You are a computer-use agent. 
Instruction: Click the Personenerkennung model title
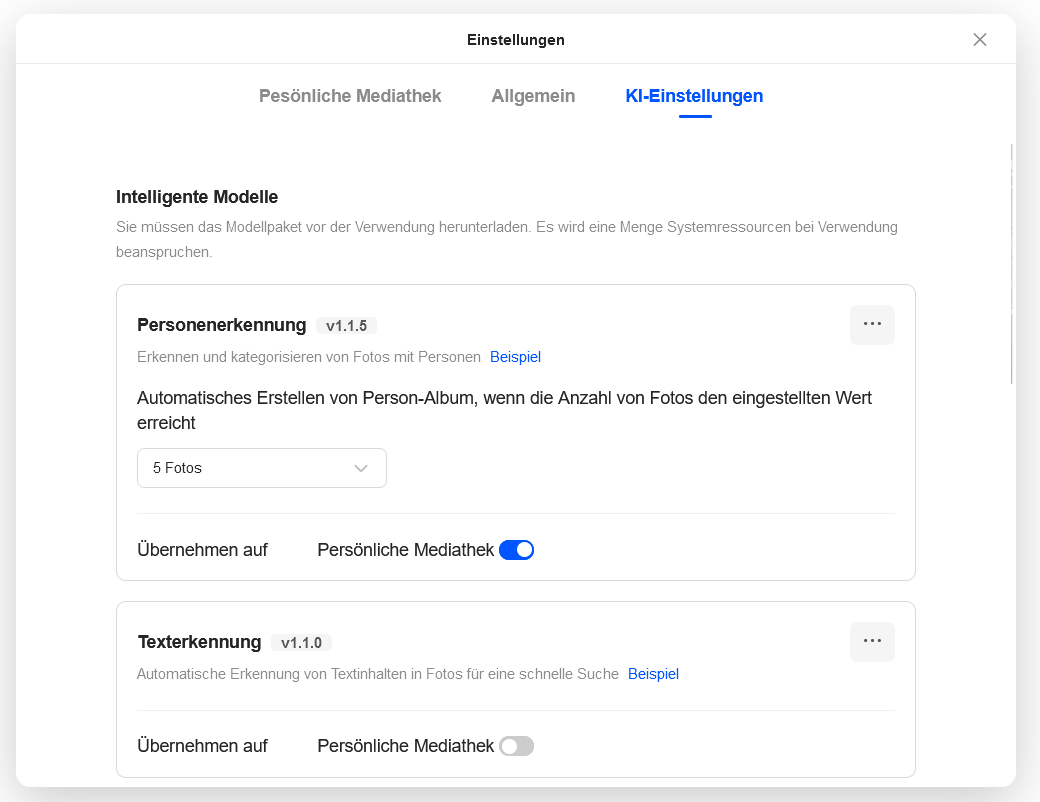pyautogui.click(x=222, y=325)
